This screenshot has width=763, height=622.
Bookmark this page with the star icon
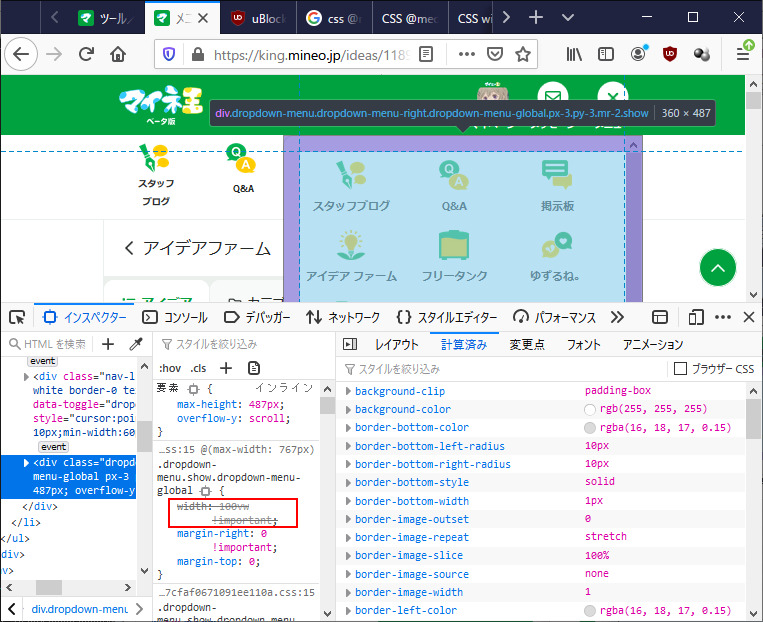pyautogui.click(x=522, y=54)
